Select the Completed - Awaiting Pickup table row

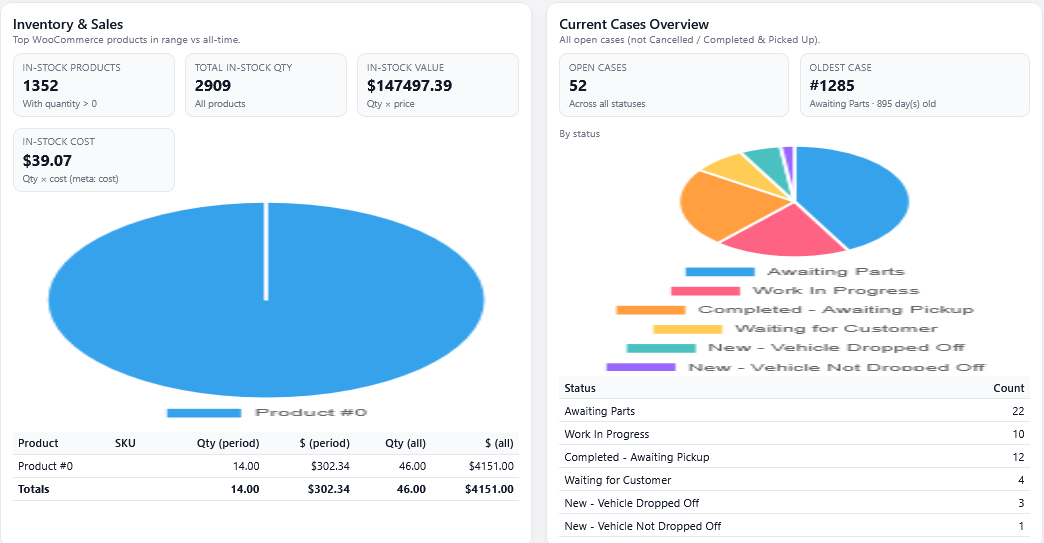[794, 457]
